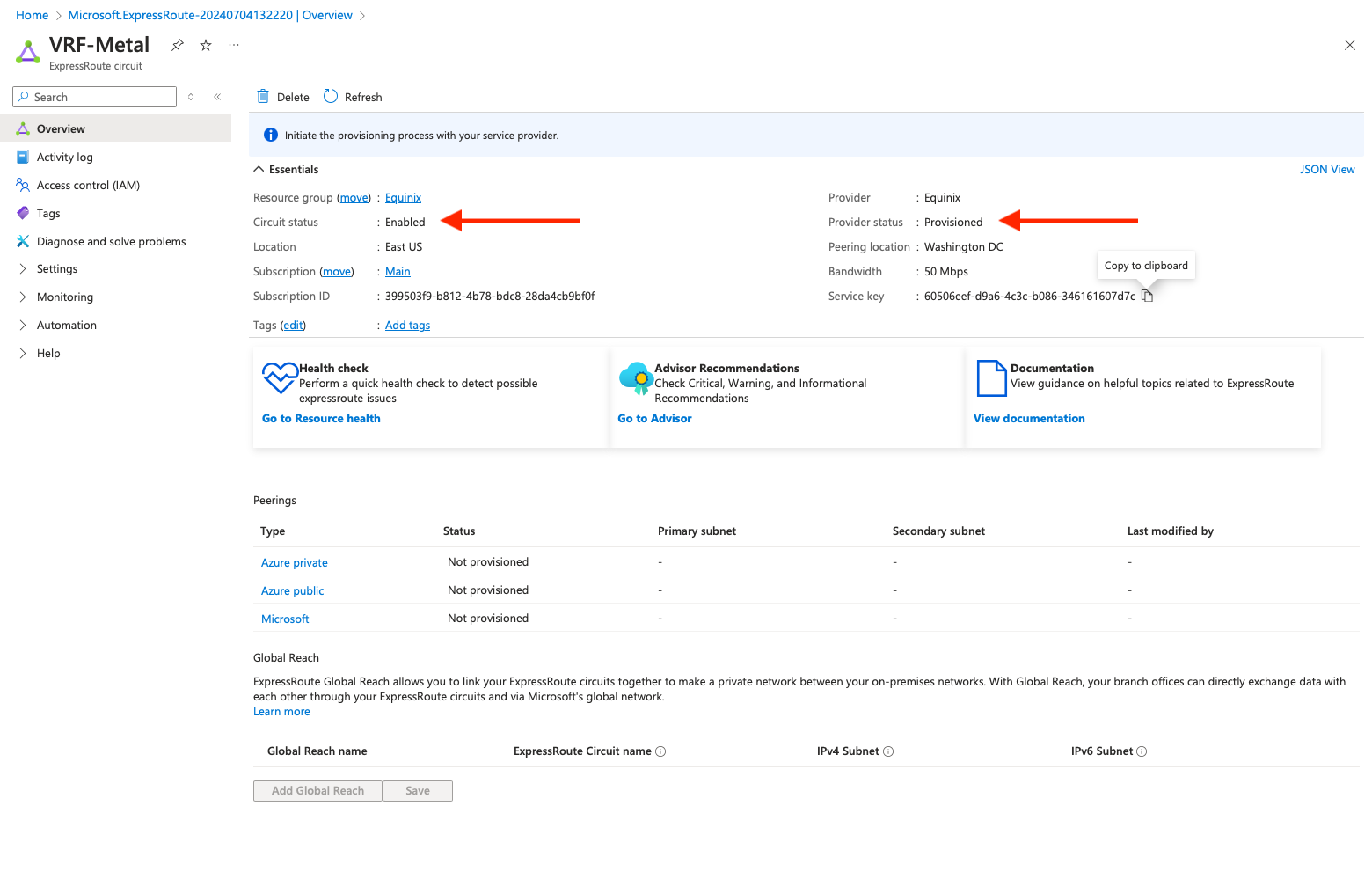Collapse the left navigation menu
The image size is (1372, 872).
217,97
